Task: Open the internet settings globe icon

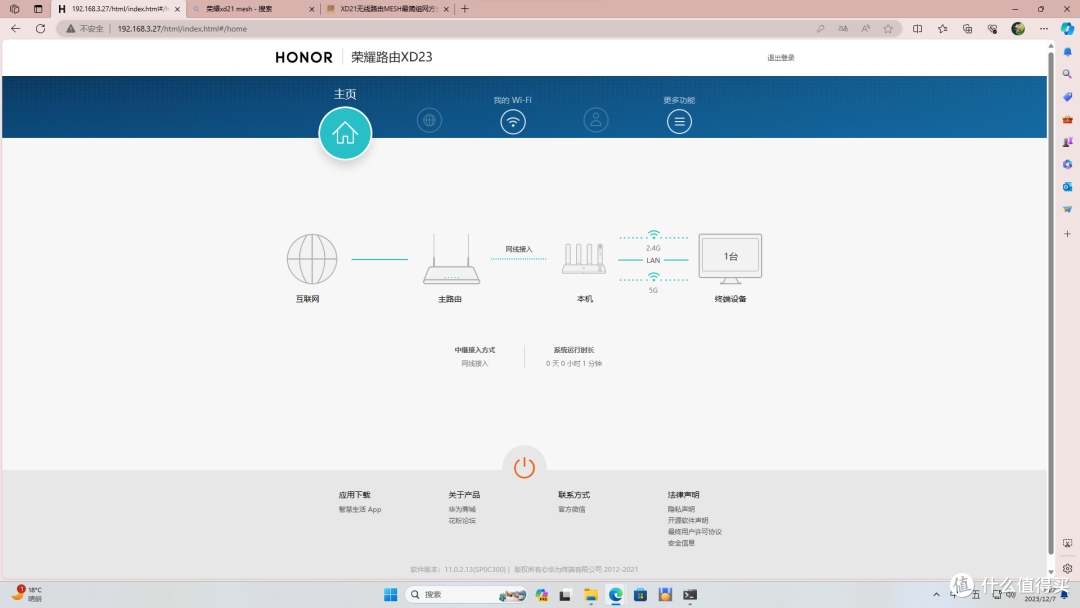Action: pos(429,120)
